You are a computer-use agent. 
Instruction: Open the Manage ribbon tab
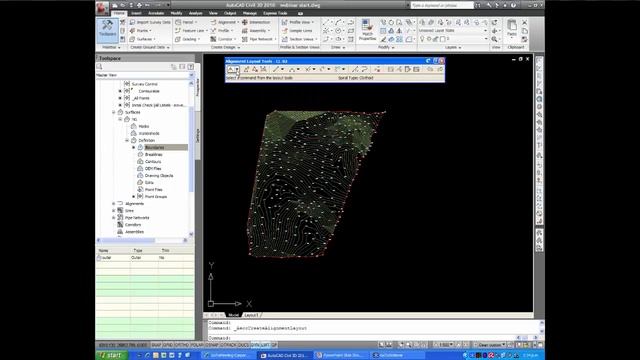pos(249,13)
